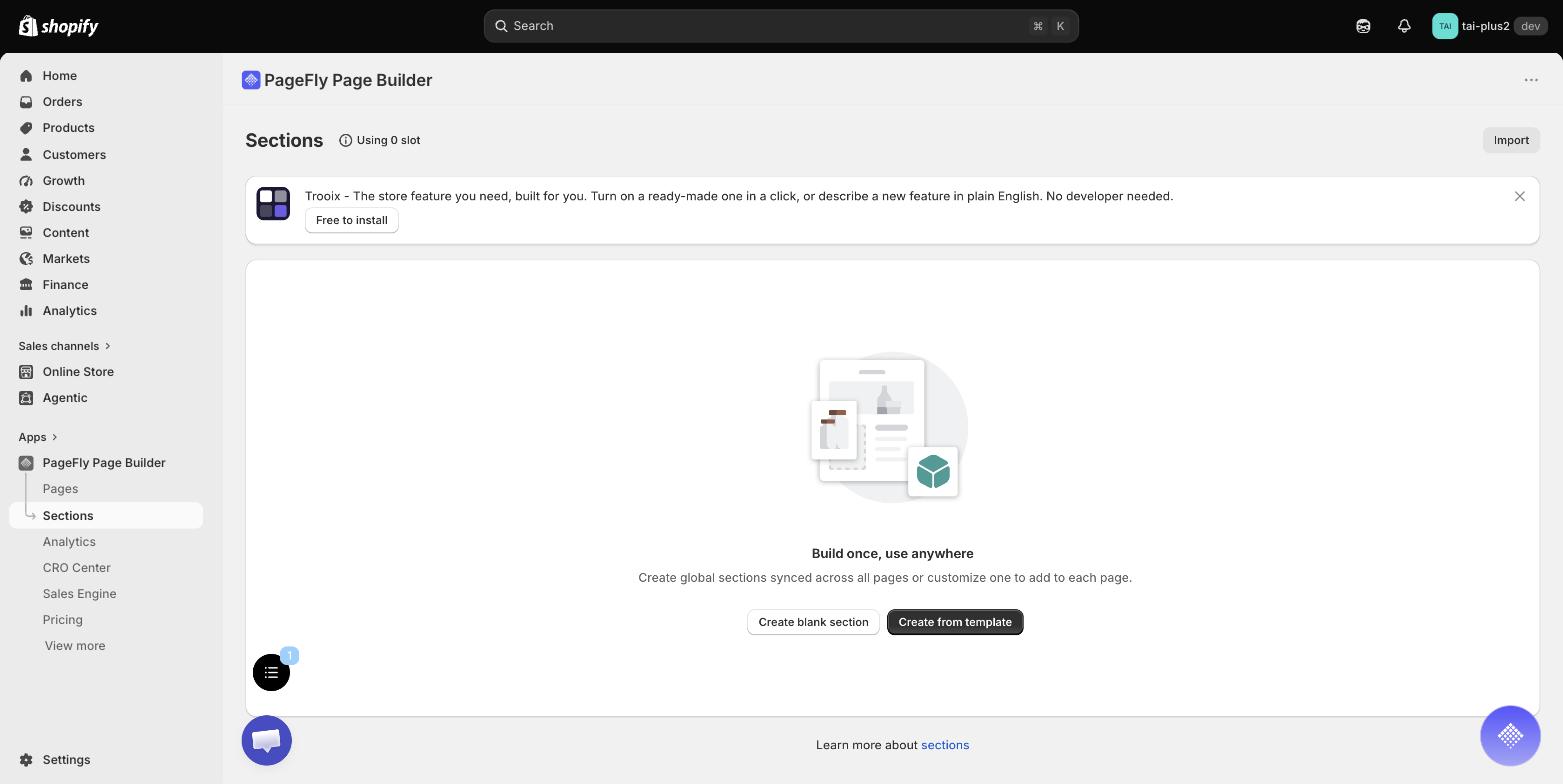
Task: Click Free to install button
Action: (352, 220)
